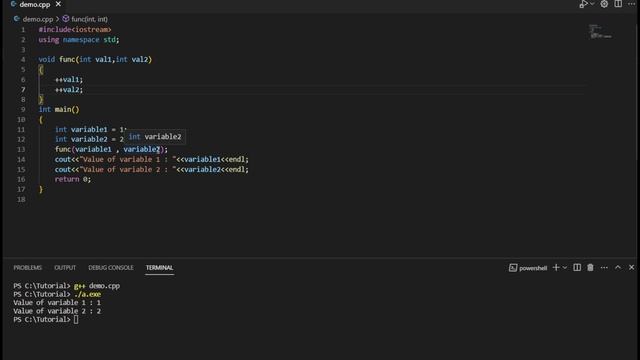Focus the terminal prompt input cursor
This screenshot has height=360, width=640.
[x=76, y=320]
